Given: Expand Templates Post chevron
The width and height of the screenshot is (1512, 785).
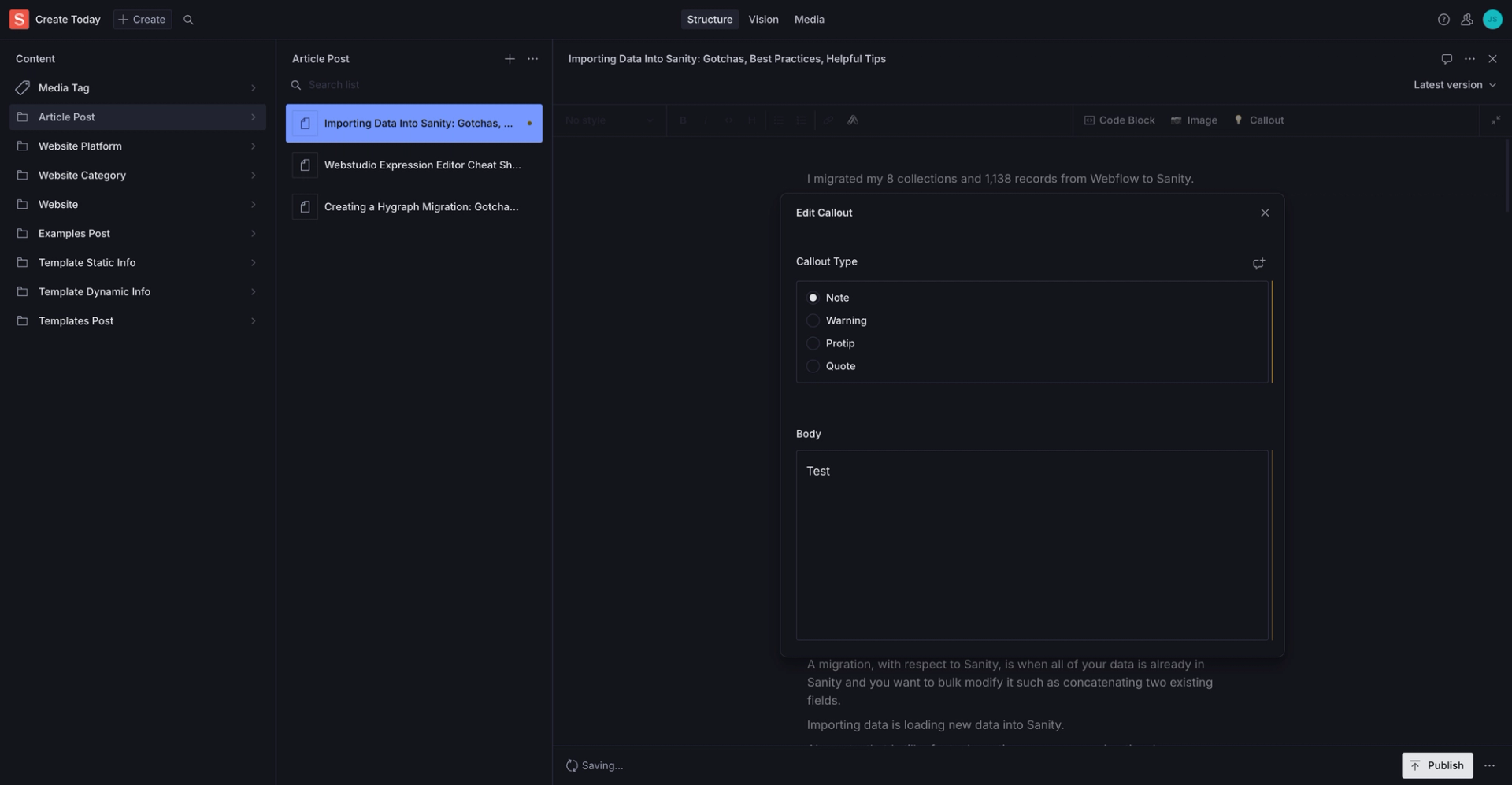Looking at the screenshot, I should 253,321.
